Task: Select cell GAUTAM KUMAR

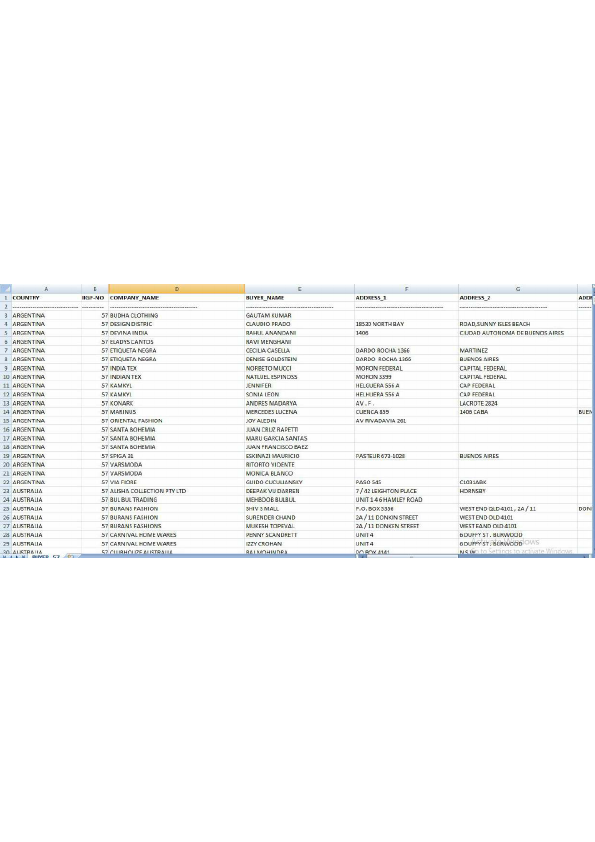Action: [x=299, y=315]
